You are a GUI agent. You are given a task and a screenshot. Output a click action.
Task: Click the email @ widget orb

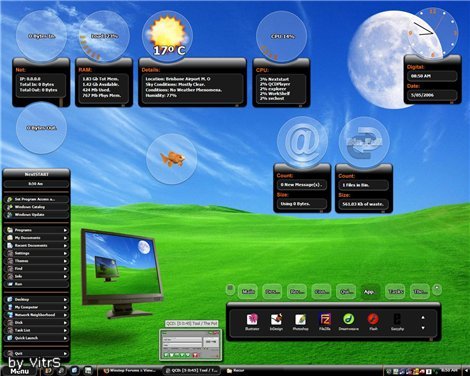point(302,142)
